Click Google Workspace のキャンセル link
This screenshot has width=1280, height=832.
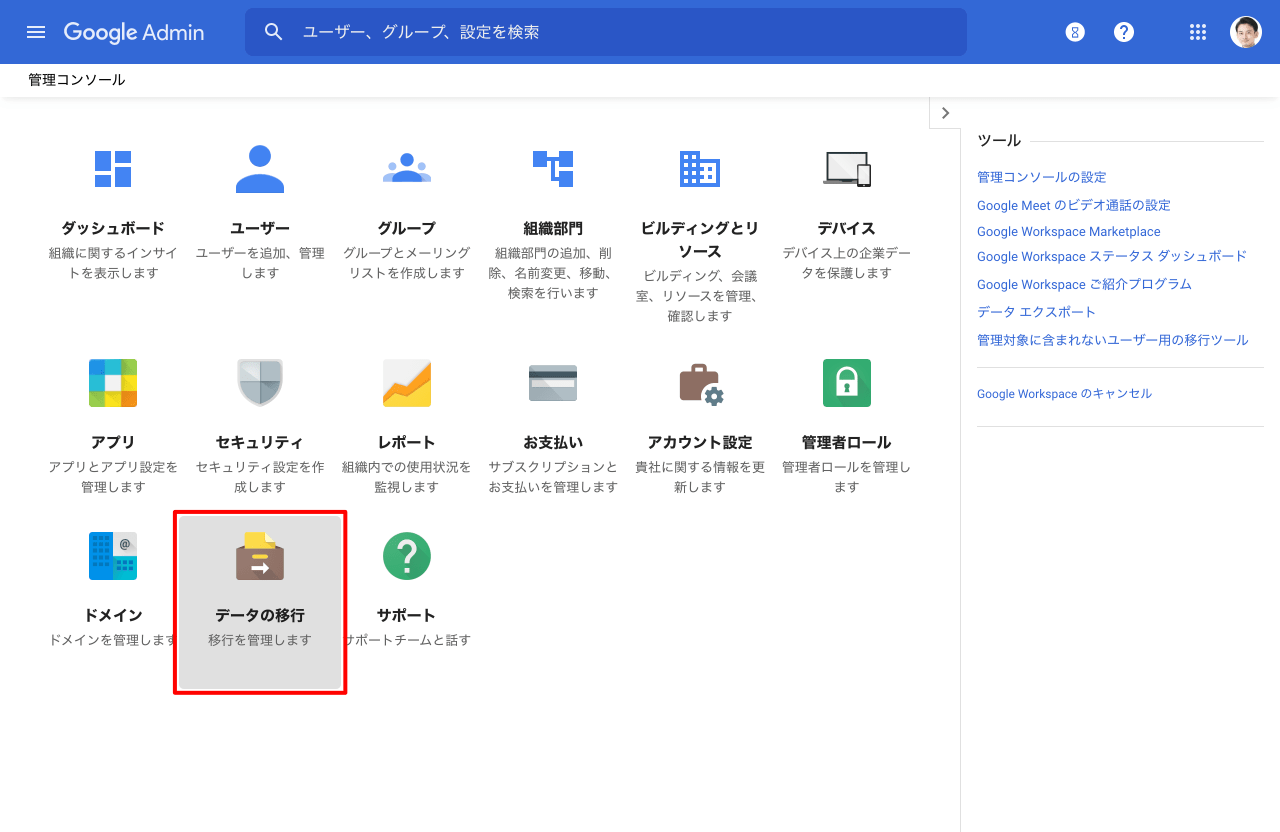1064,394
